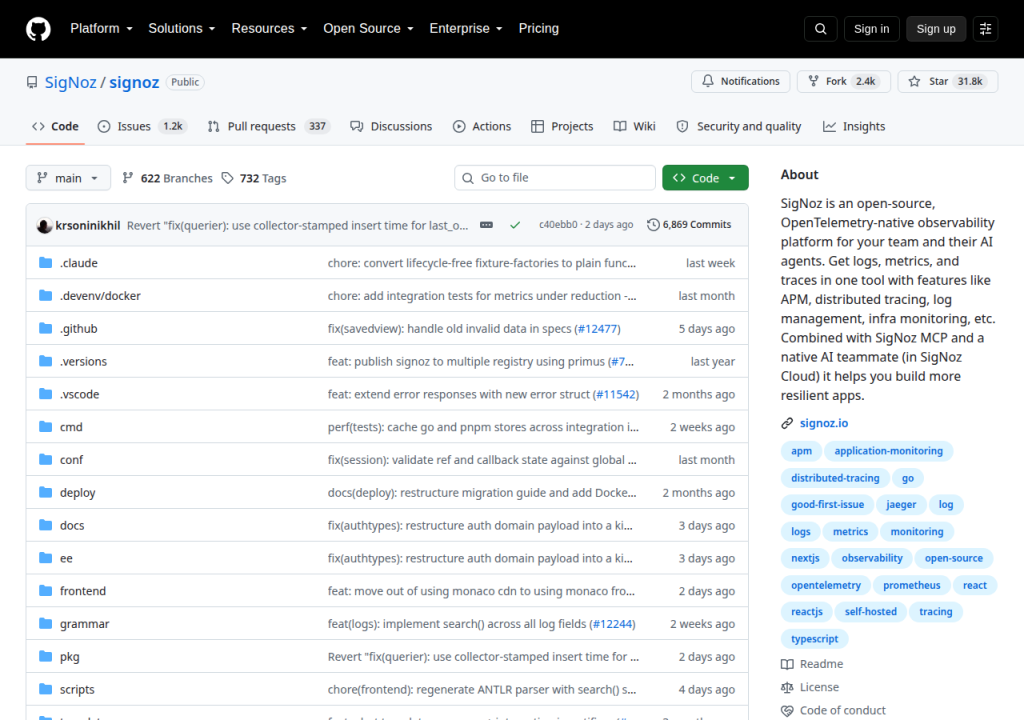Open the Code of conduct link
The image size is (1024, 720).
(x=833, y=710)
